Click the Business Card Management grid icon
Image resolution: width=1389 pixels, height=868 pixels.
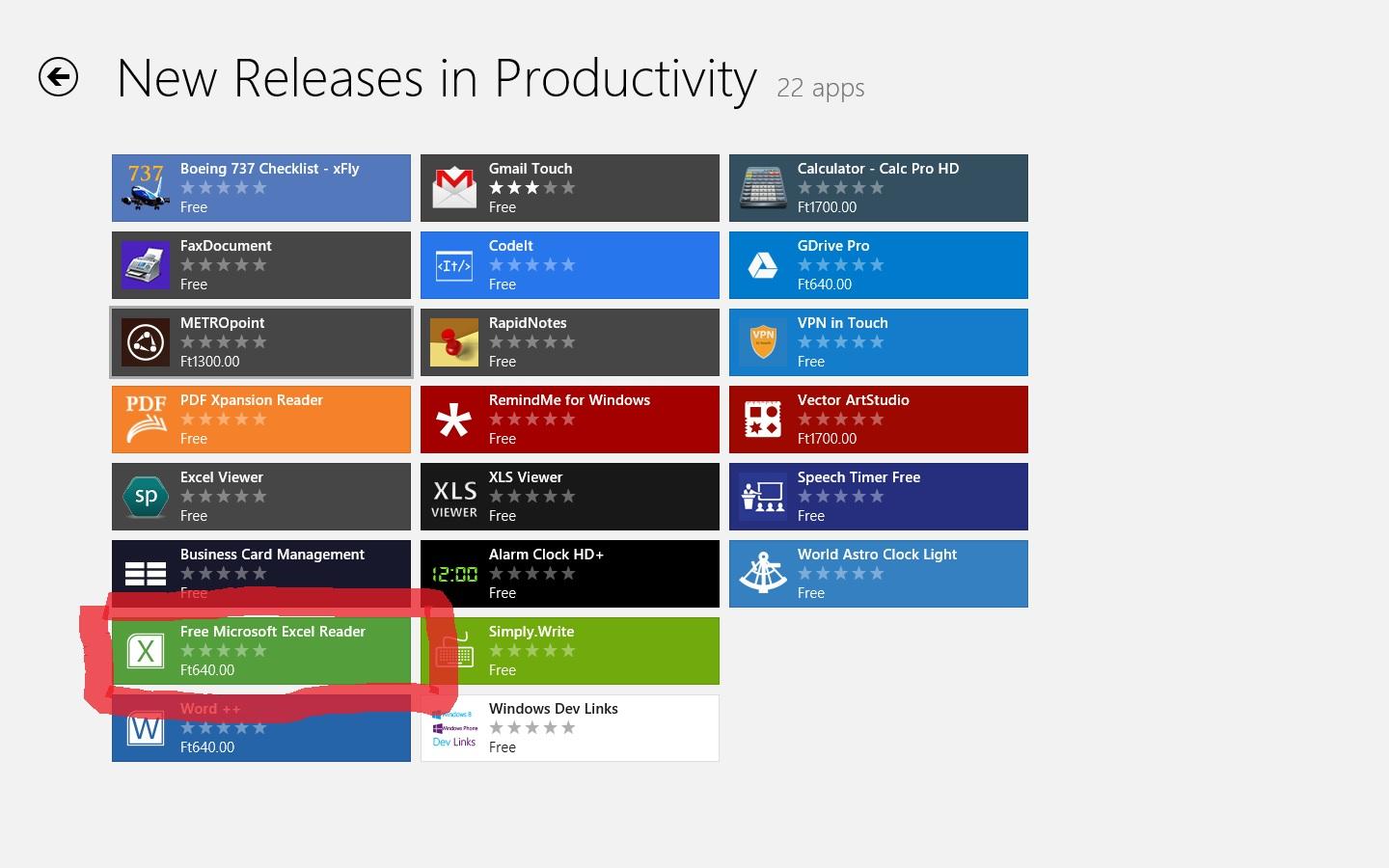[146, 574]
